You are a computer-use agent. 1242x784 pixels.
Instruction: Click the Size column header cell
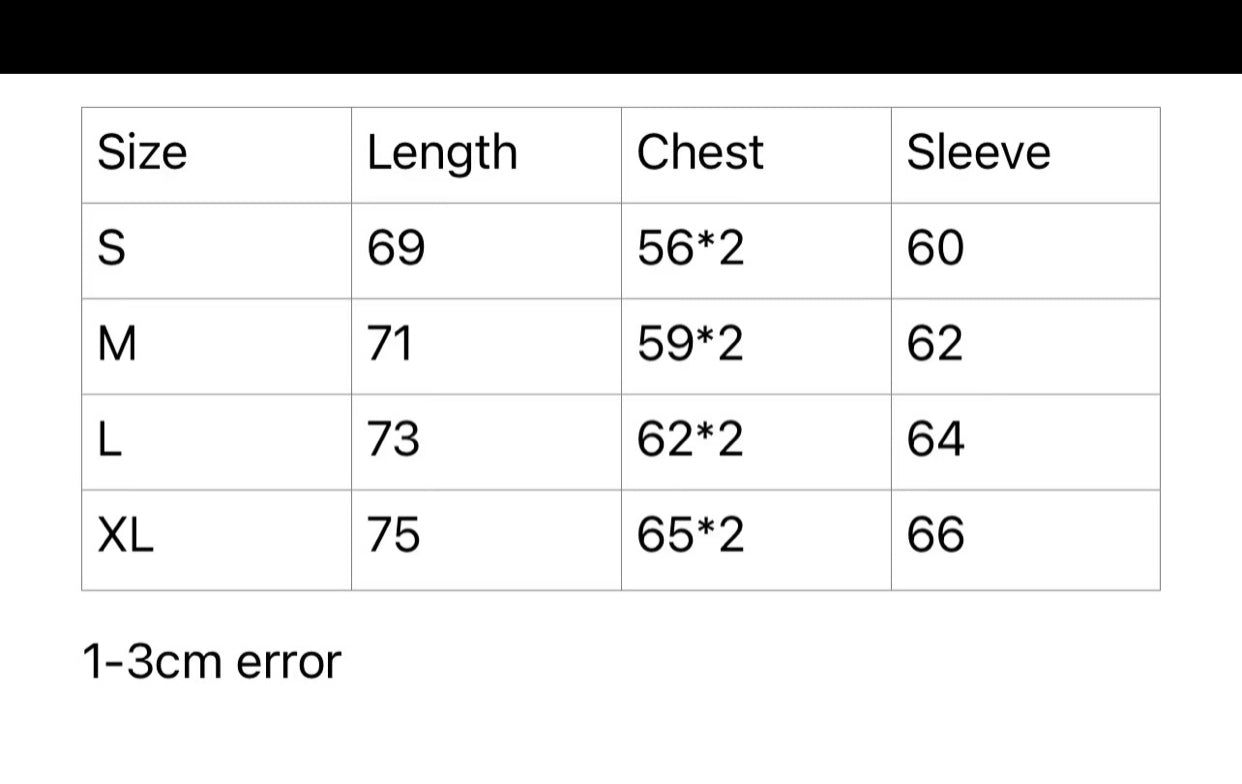coord(142,154)
